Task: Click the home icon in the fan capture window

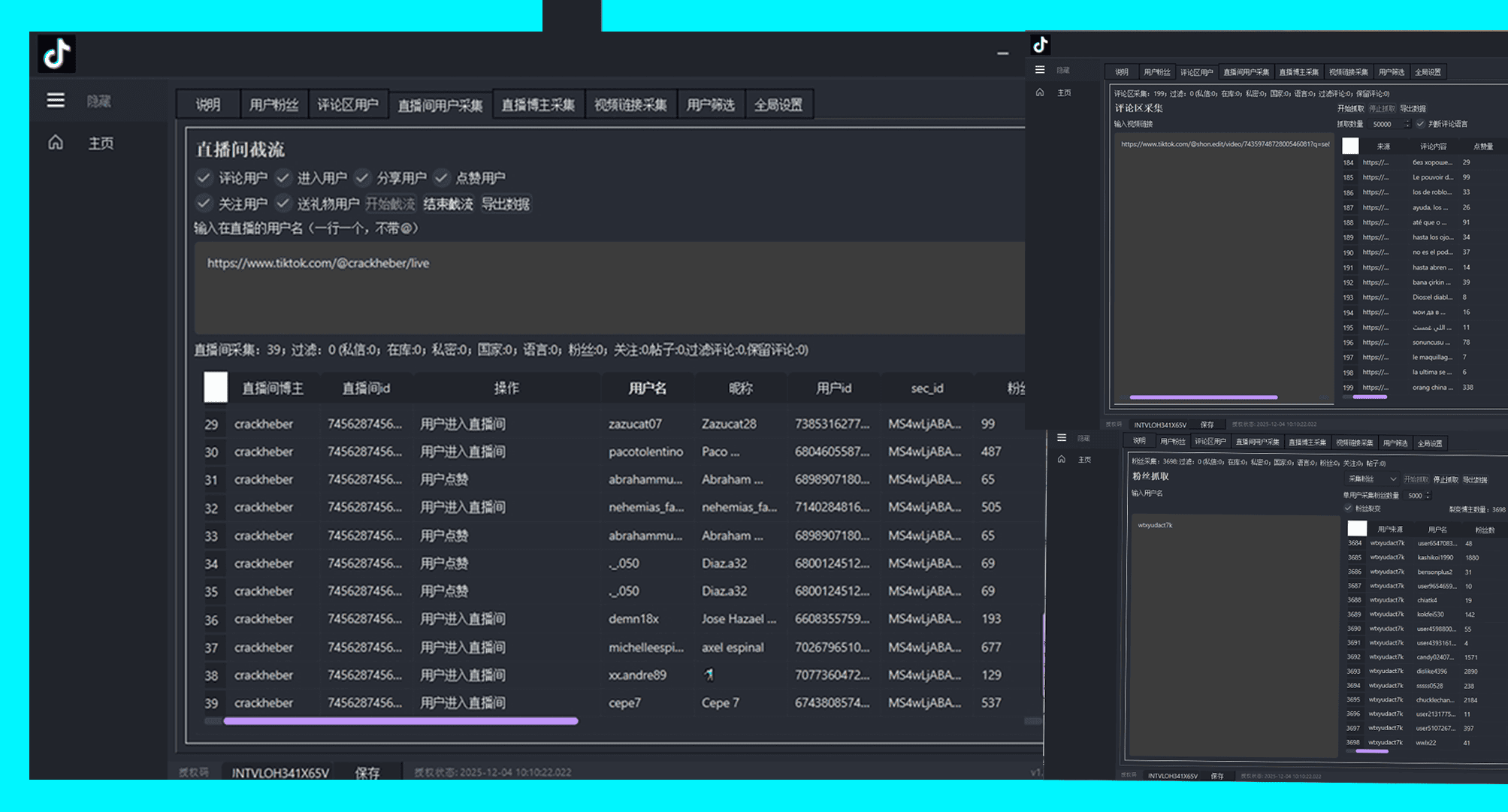Action: (1062, 459)
